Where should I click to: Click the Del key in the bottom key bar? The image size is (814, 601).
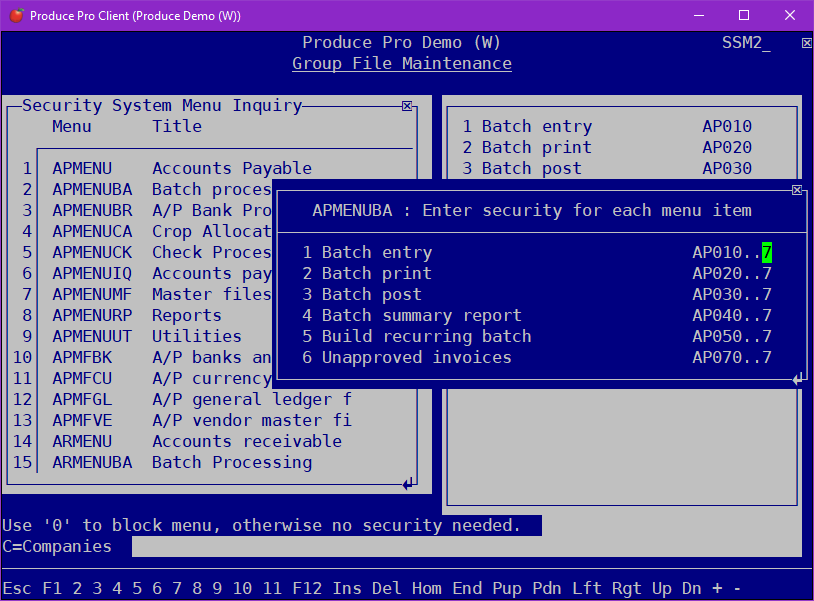coord(387,589)
